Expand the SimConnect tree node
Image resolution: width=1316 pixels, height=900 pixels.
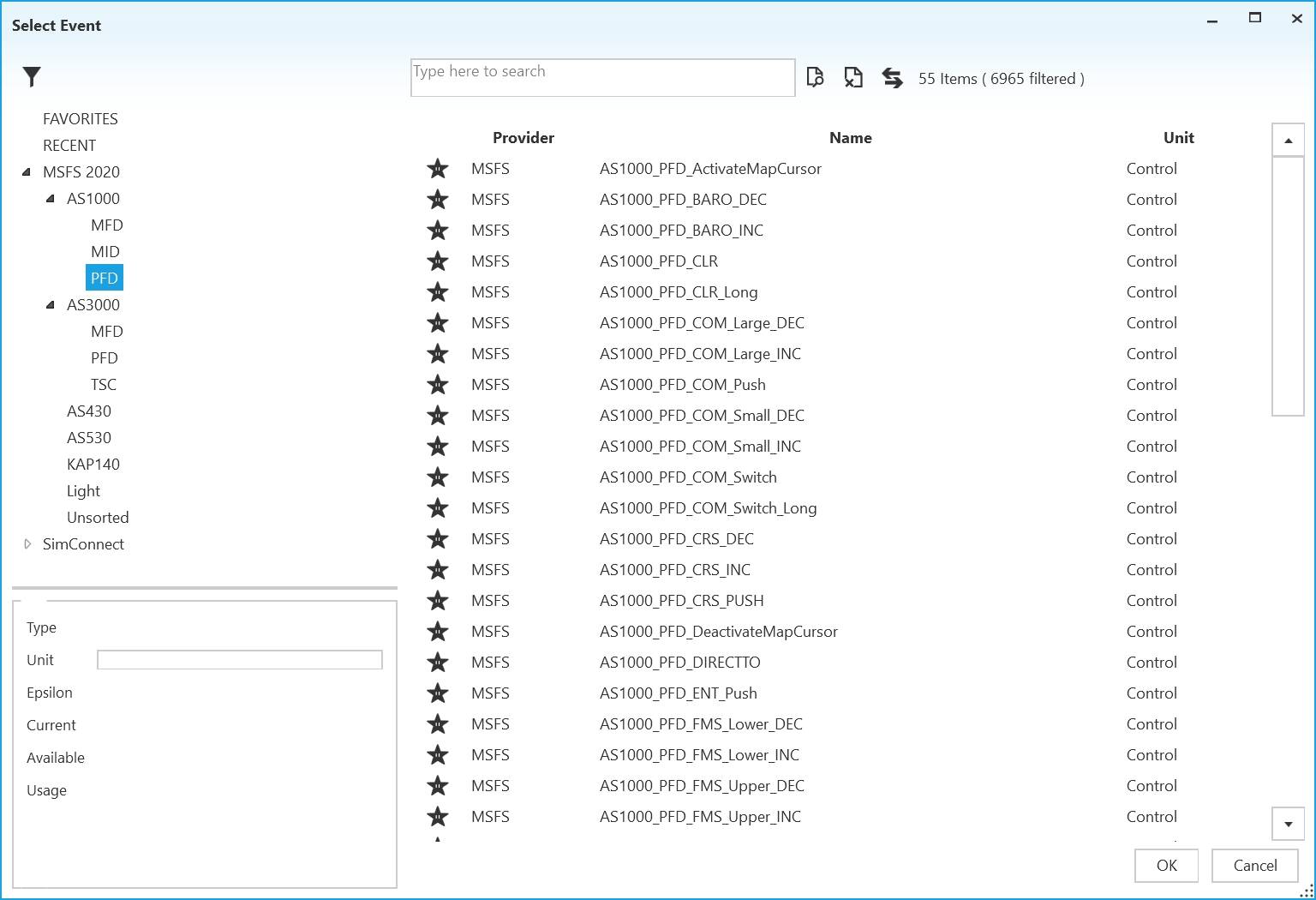pyautogui.click(x=27, y=544)
